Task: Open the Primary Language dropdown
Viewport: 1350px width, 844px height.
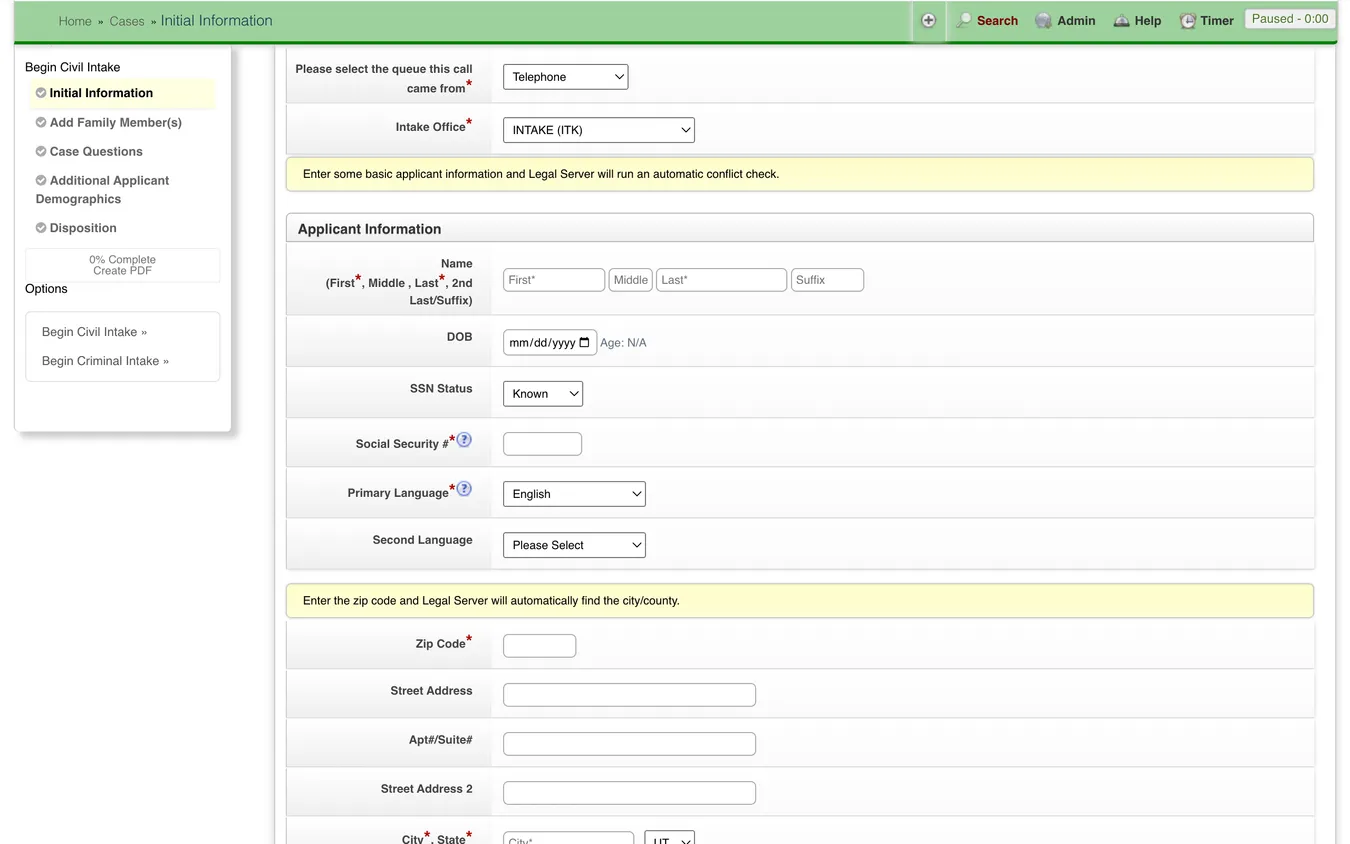Action: pyautogui.click(x=574, y=494)
